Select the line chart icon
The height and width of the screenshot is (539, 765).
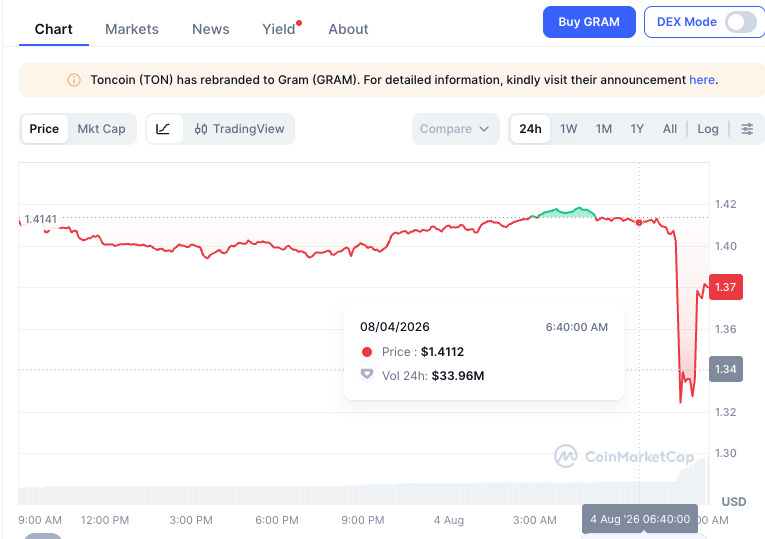point(163,129)
